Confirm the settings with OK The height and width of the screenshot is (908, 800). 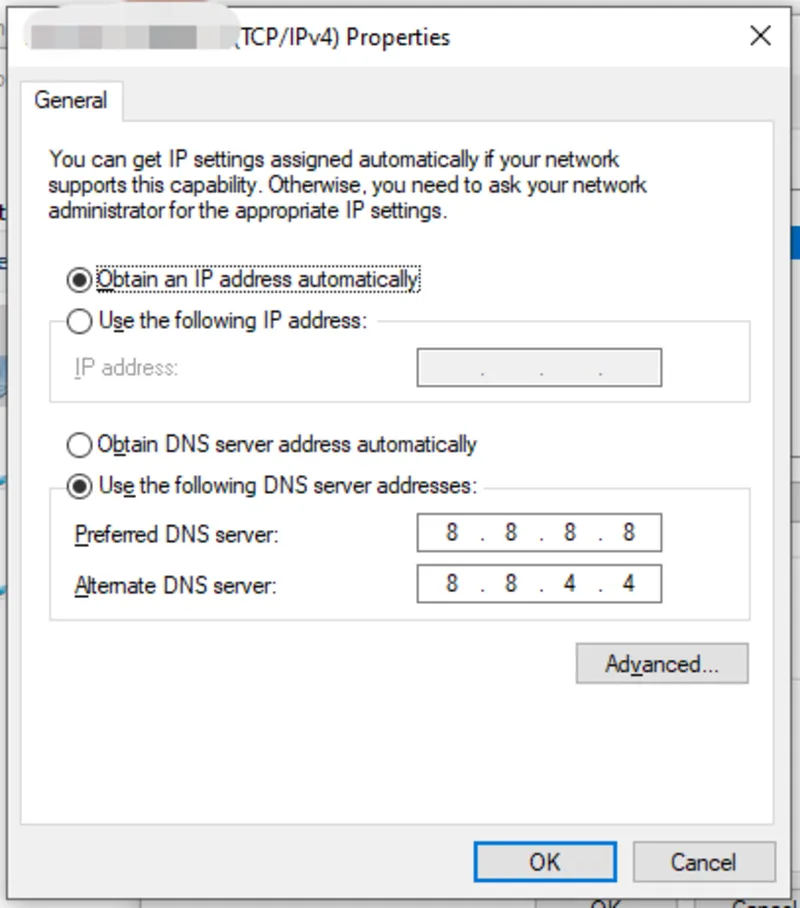(545, 862)
